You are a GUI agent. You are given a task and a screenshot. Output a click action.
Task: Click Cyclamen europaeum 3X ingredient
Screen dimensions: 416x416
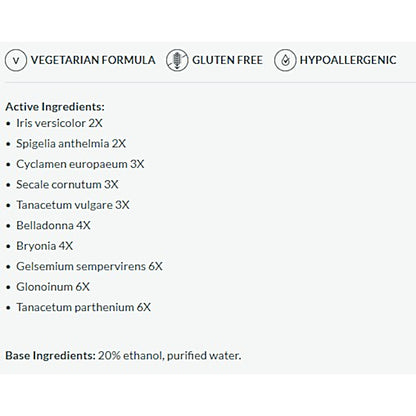point(80,164)
